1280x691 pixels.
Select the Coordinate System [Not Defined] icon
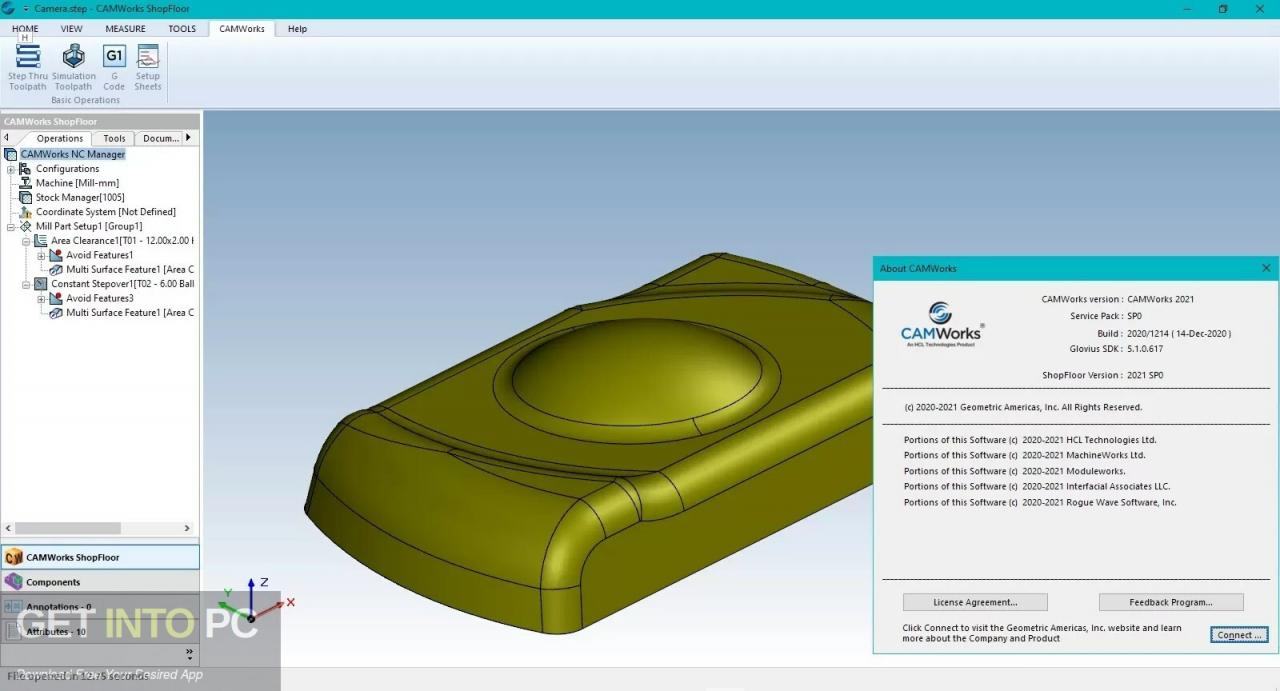tap(26, 212)
